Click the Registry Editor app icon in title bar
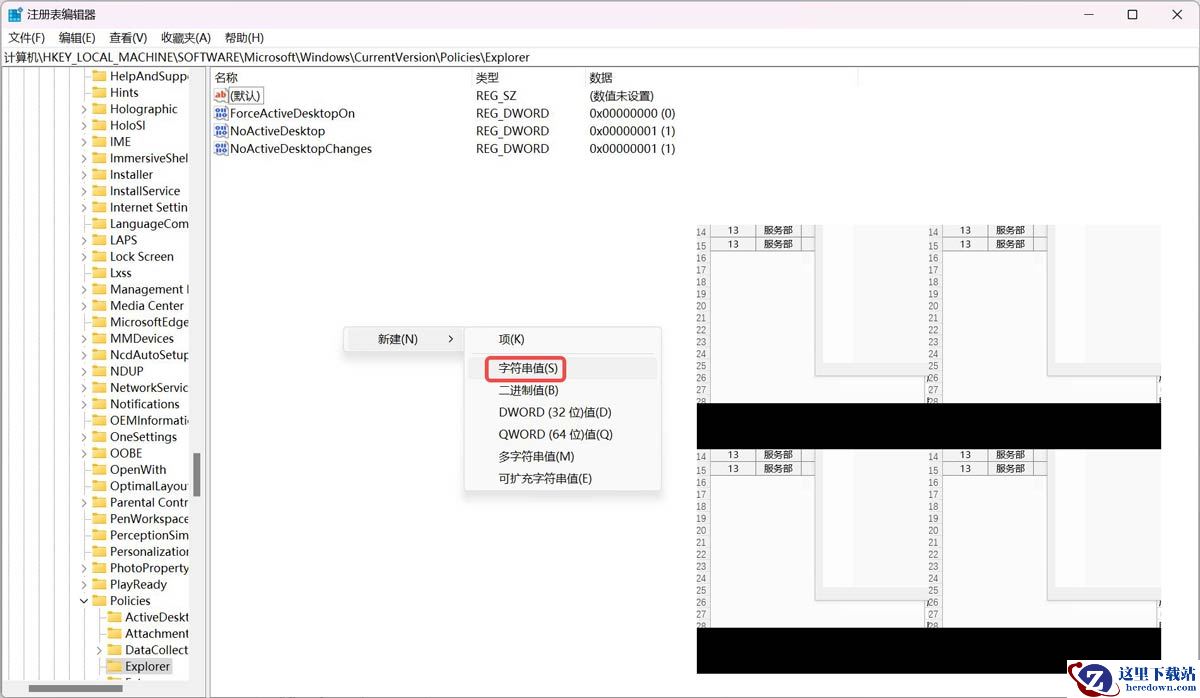Image resolution: width=1200 pixels, height=698 pixels. point(15,14)
